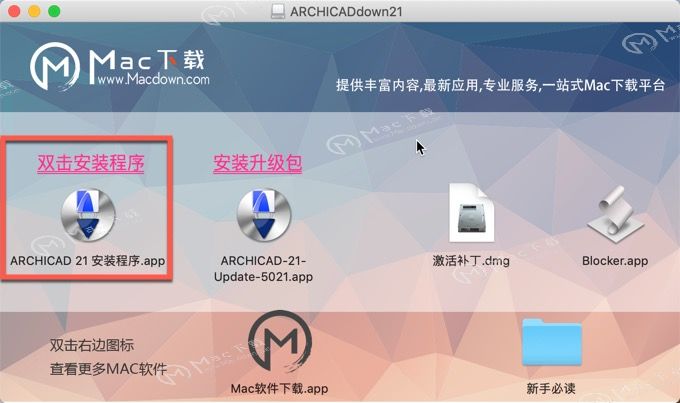Click the Mac软件下载.app file name label
The width and height of the screenshot is (680, 403).
(x=279, y=388)
